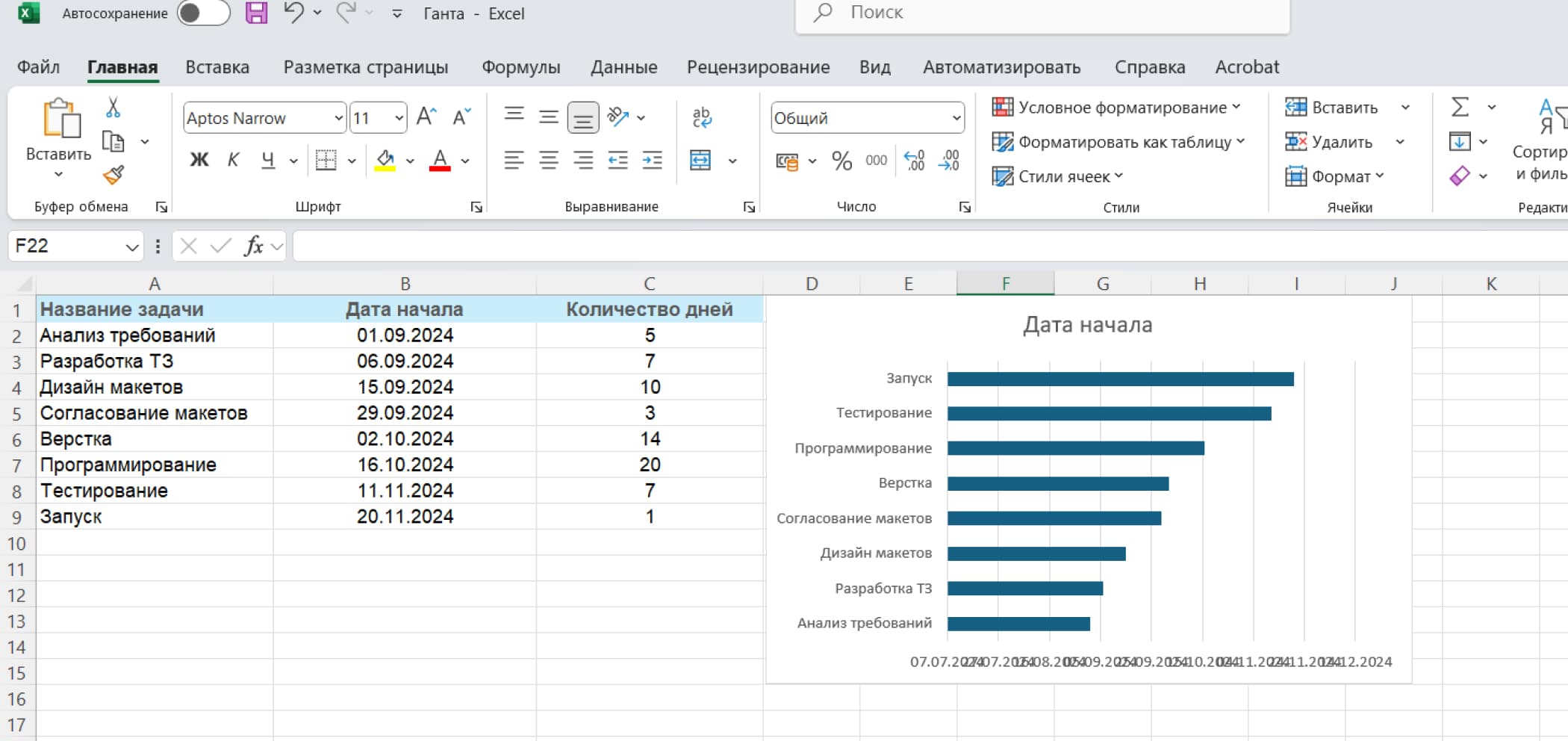Open the Сортировка и фильтр button
The width and height of the screenshot is (1568, 741).
[x=1540, y=142]
